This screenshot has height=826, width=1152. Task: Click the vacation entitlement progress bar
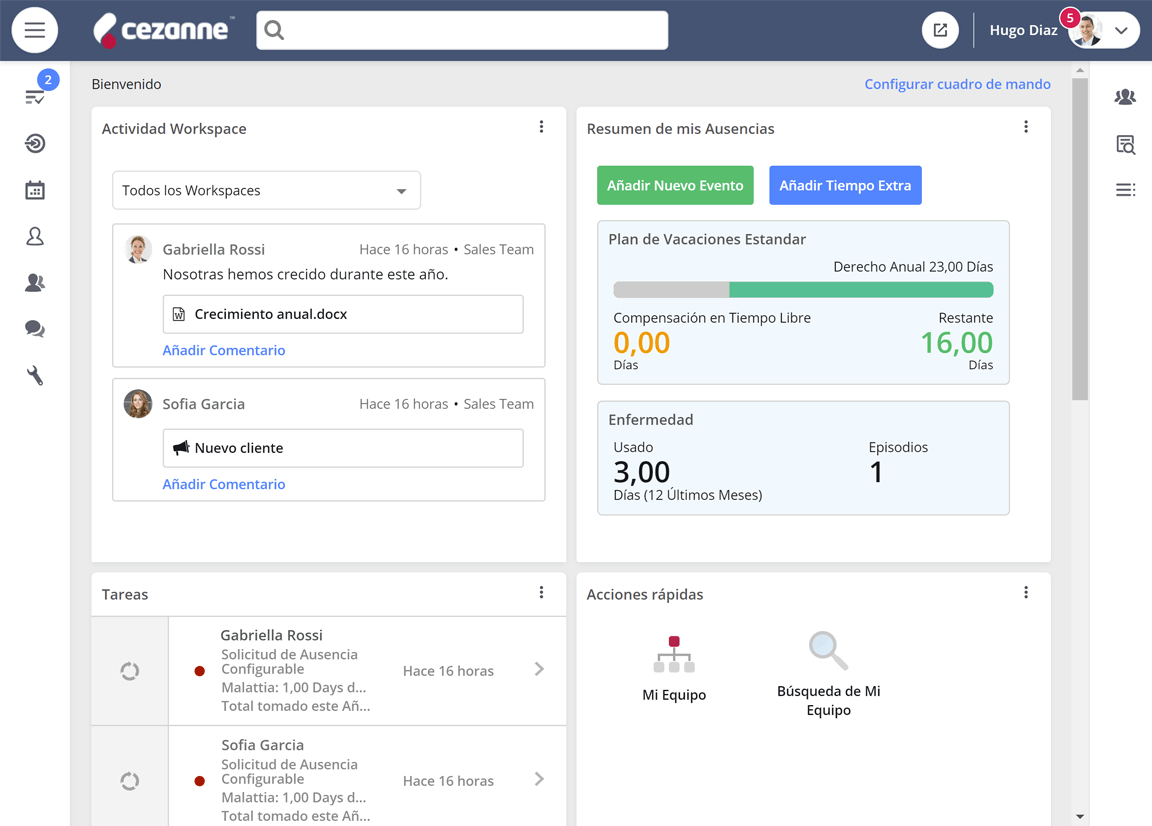coord(803,290)
